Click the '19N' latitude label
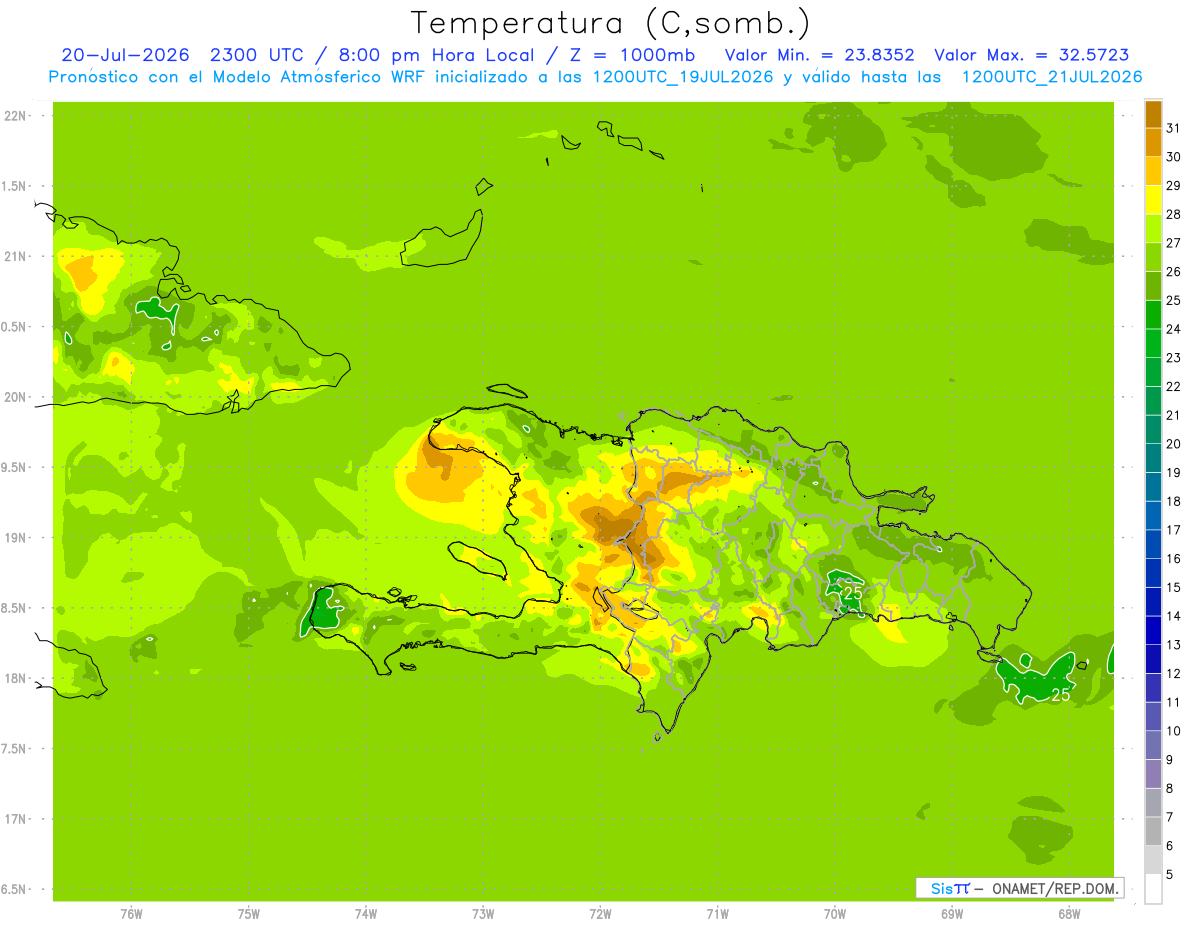This screenshot has height=927, width=1200. click(14, 538)
